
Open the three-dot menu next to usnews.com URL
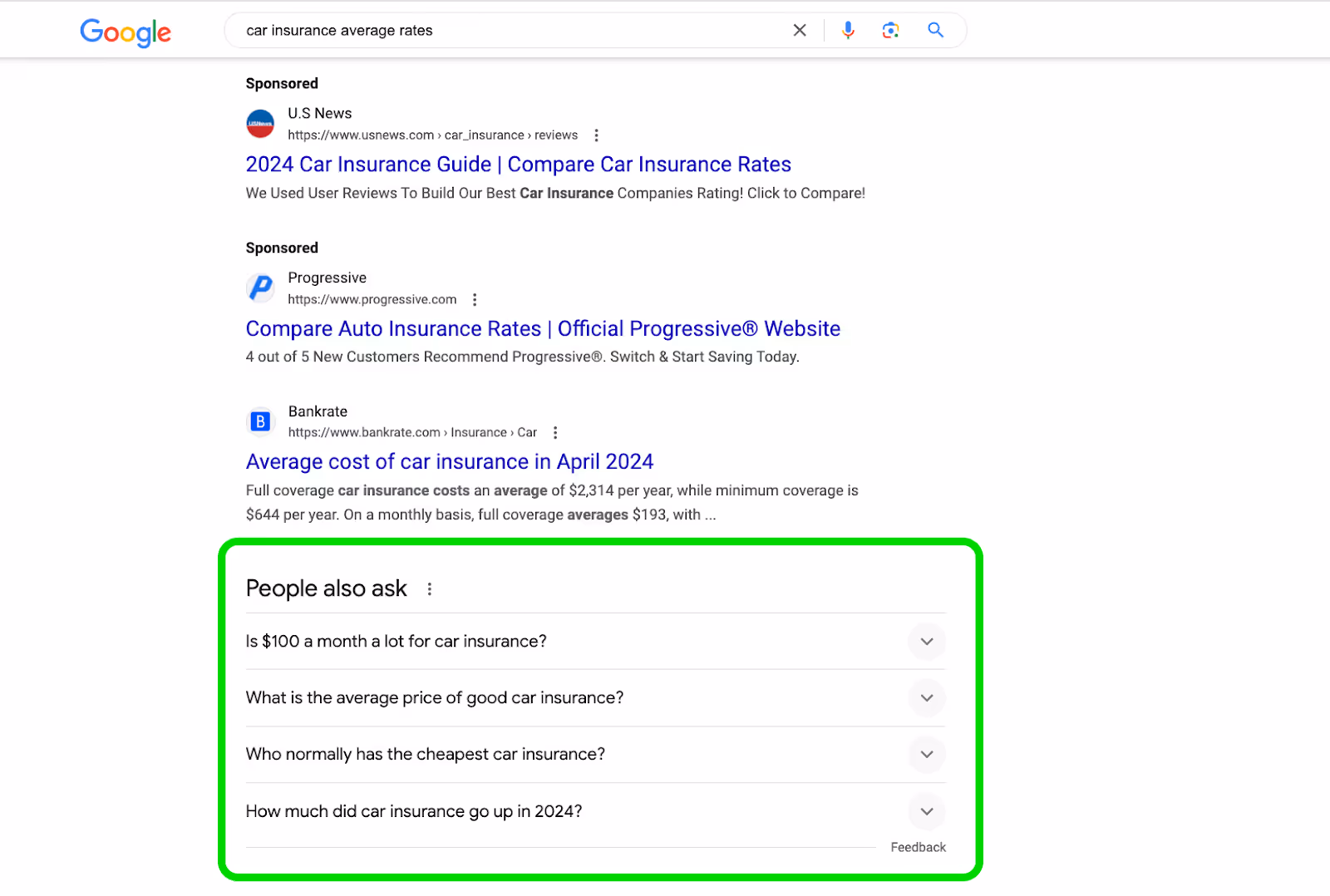[596, 135]
